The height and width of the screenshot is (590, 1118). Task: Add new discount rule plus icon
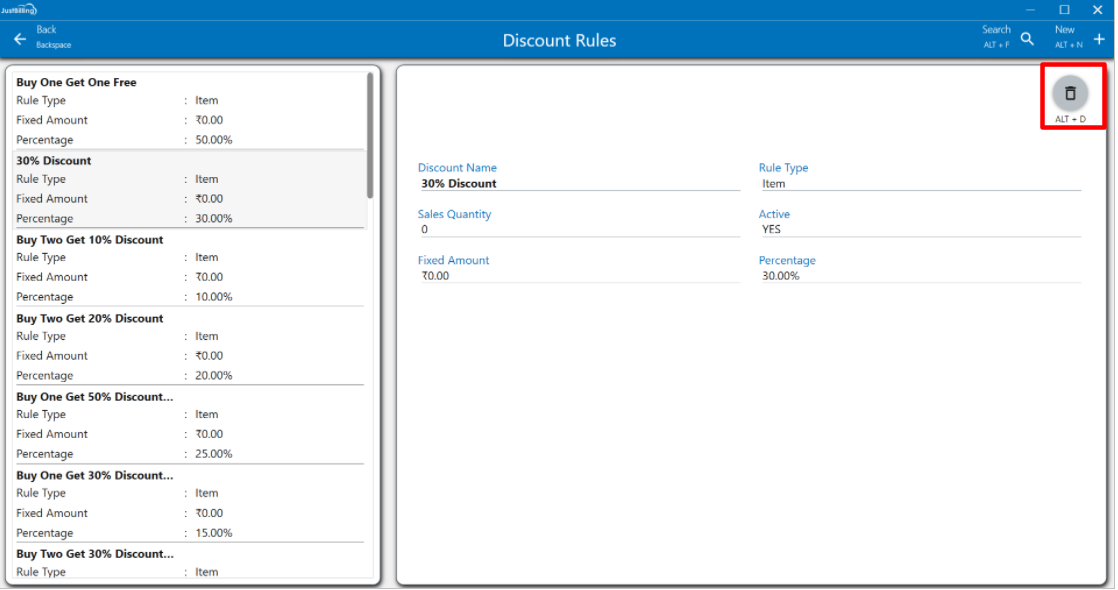point(1099,39)
